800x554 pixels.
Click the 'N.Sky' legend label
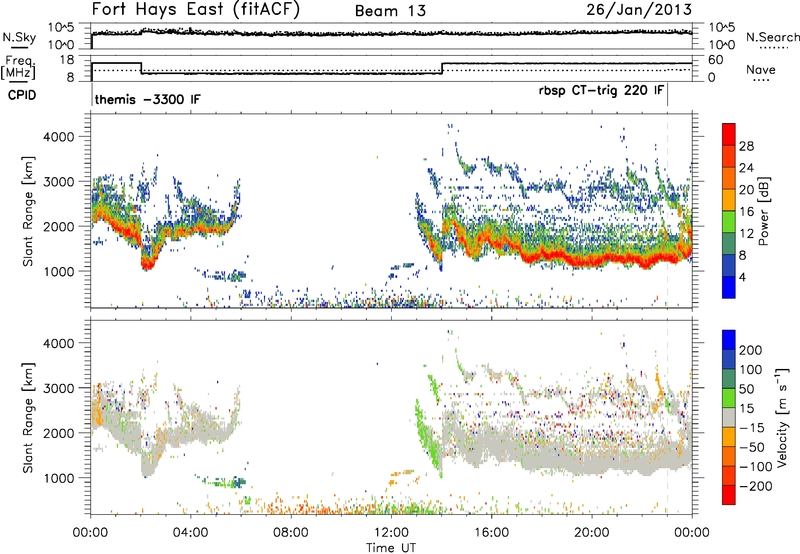coord(19,37)
